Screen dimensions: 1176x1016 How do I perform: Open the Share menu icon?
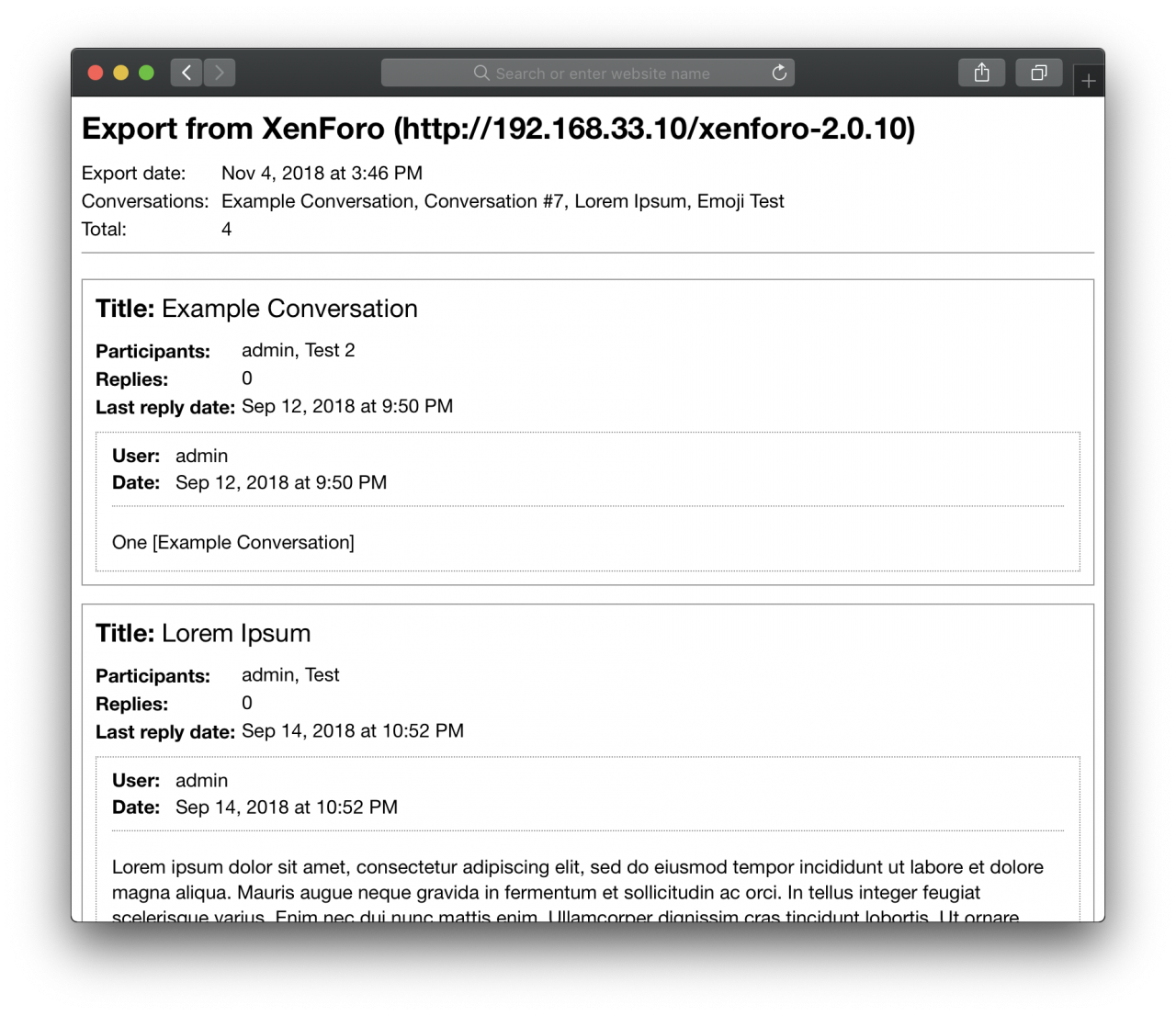coord(981,73)
